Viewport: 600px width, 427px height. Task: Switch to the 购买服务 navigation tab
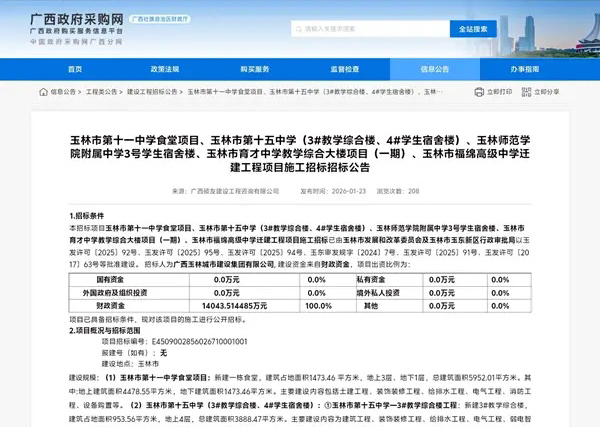(255, 70)
